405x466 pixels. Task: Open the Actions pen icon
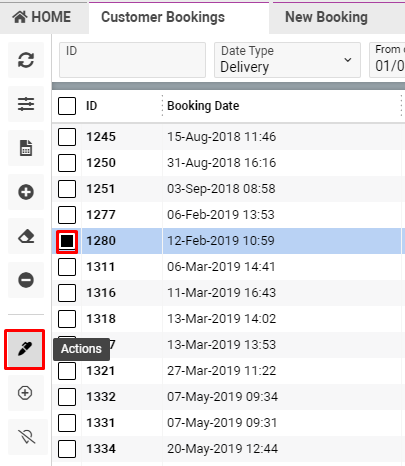tap(25, 349)
